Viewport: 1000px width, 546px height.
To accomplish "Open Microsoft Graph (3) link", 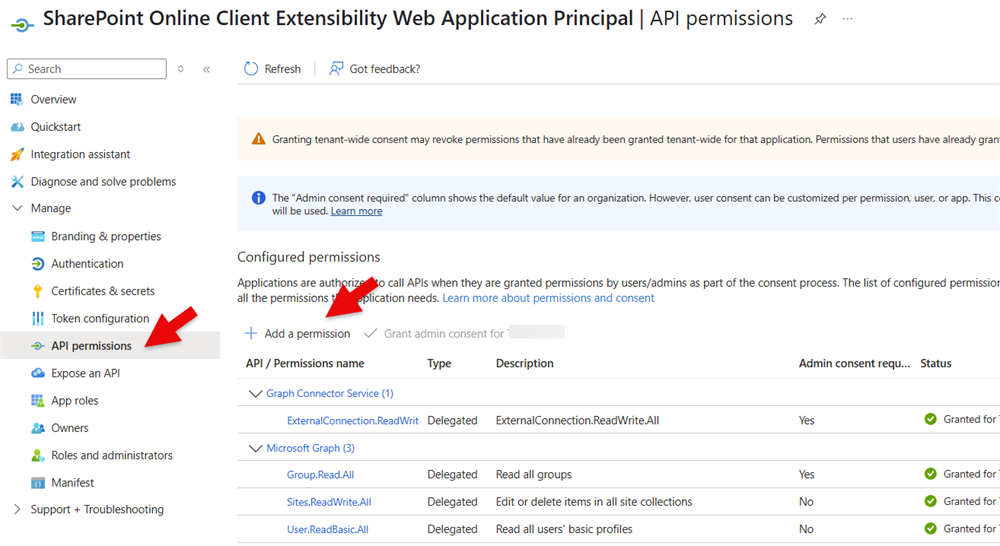I will (x=311, y=448).
